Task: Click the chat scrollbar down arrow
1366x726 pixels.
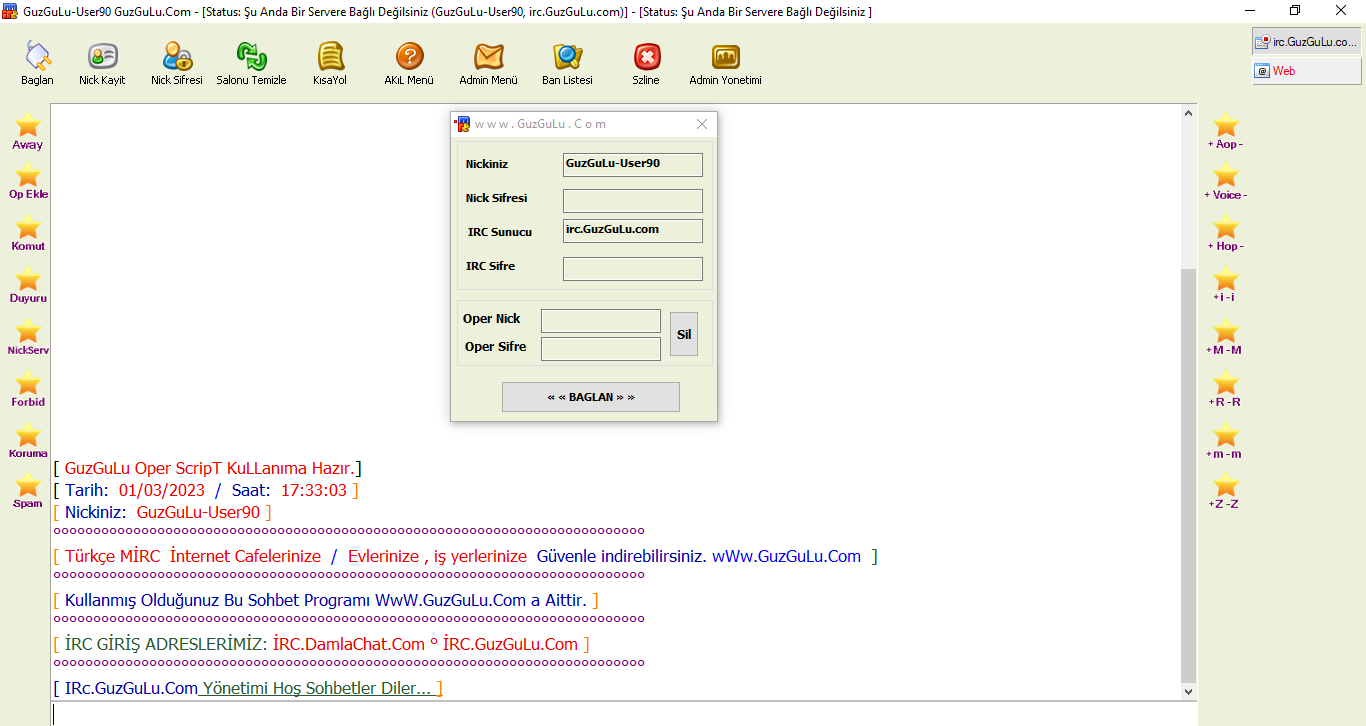Action: [1189, 691]
